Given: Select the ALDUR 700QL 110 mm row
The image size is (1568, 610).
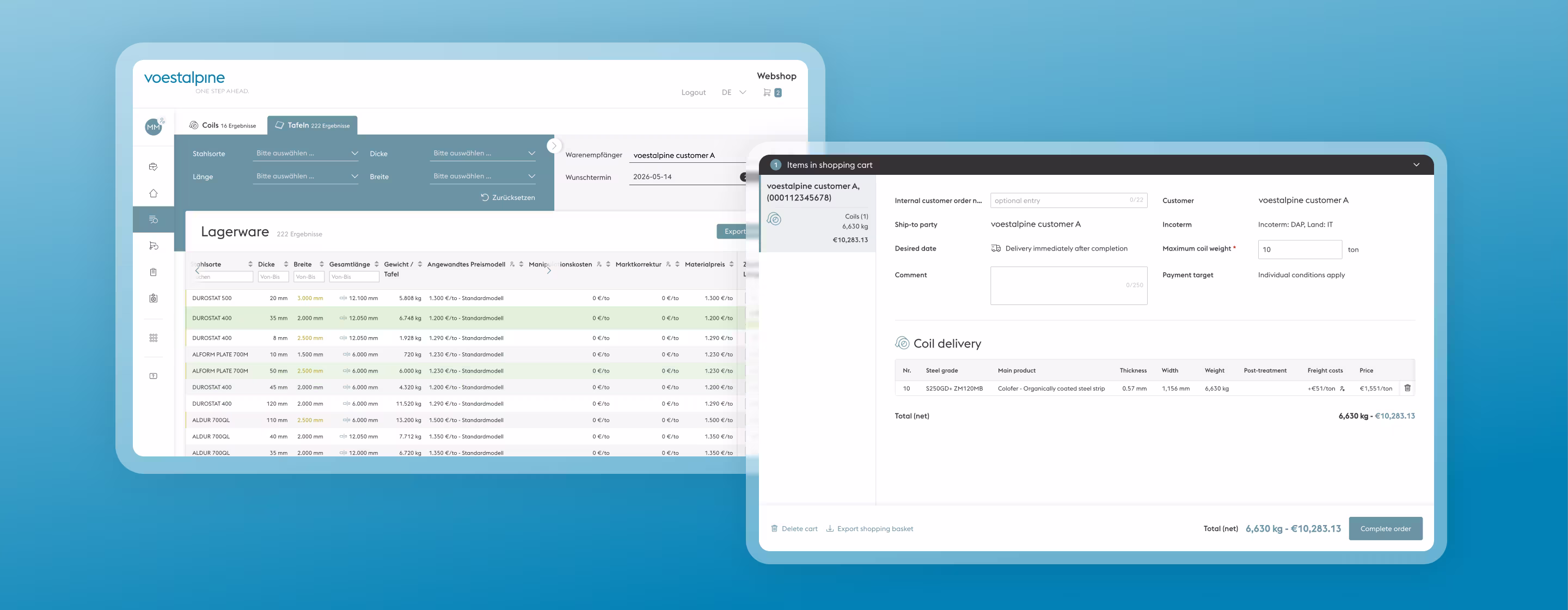Looking at the screenshot, I should pyautogui.click(x=465, y=420).
